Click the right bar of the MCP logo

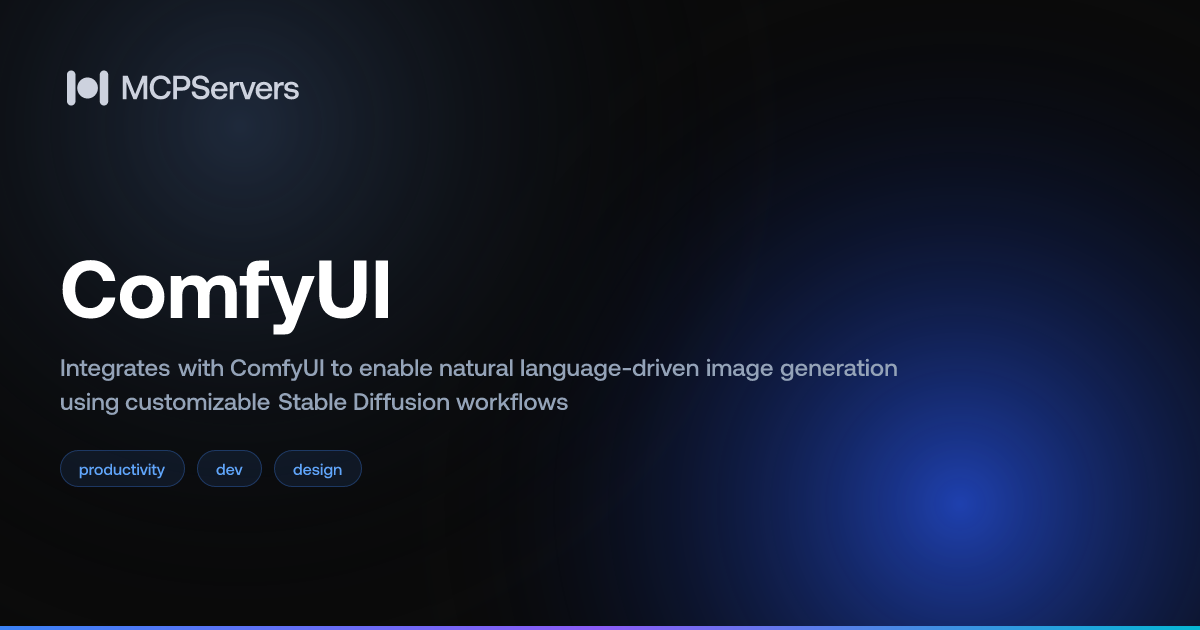click(104, 88)
